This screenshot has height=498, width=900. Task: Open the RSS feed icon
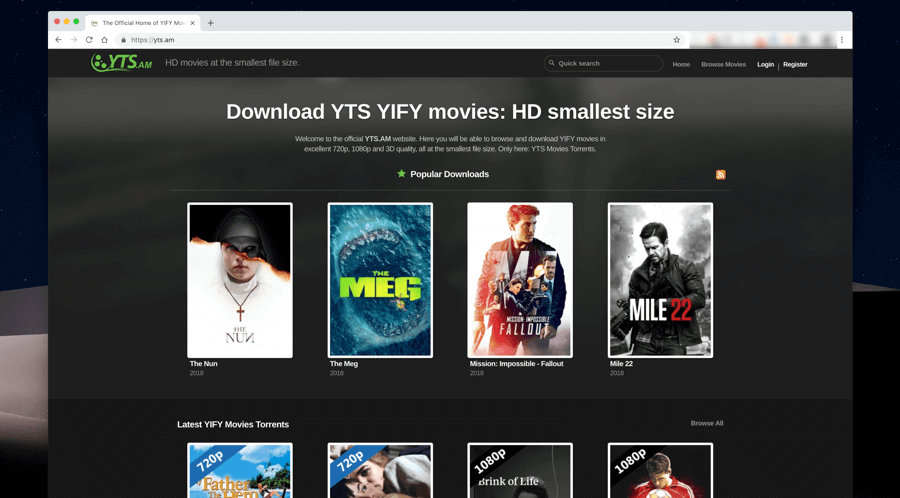(x=720, y=174)
